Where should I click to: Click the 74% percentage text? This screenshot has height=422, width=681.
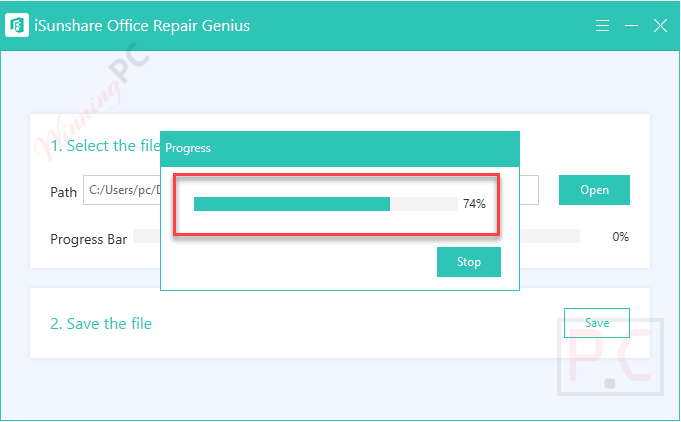click(x=474, y=204)
